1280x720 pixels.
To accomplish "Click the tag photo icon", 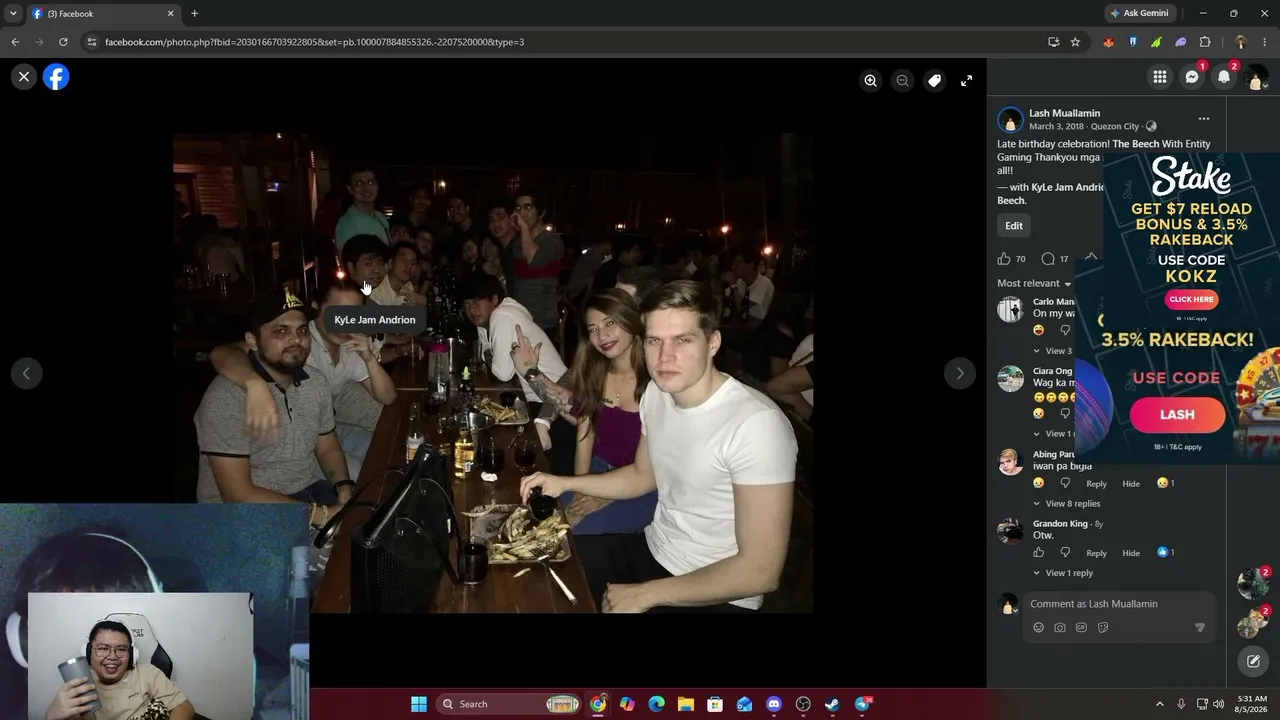I will click(934, 81).
